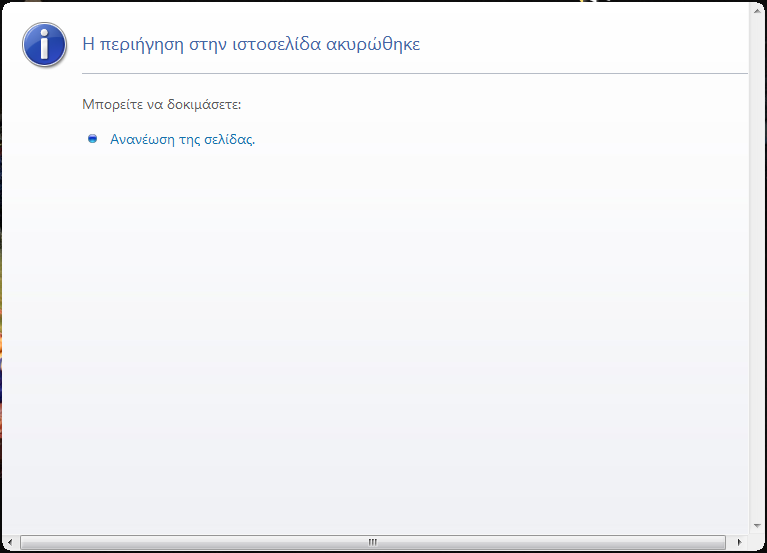This screenshot has height=553, width=767.
Task: Click the 'Ανανέωση της σελίδας.' link
Action: pos(182,140)
